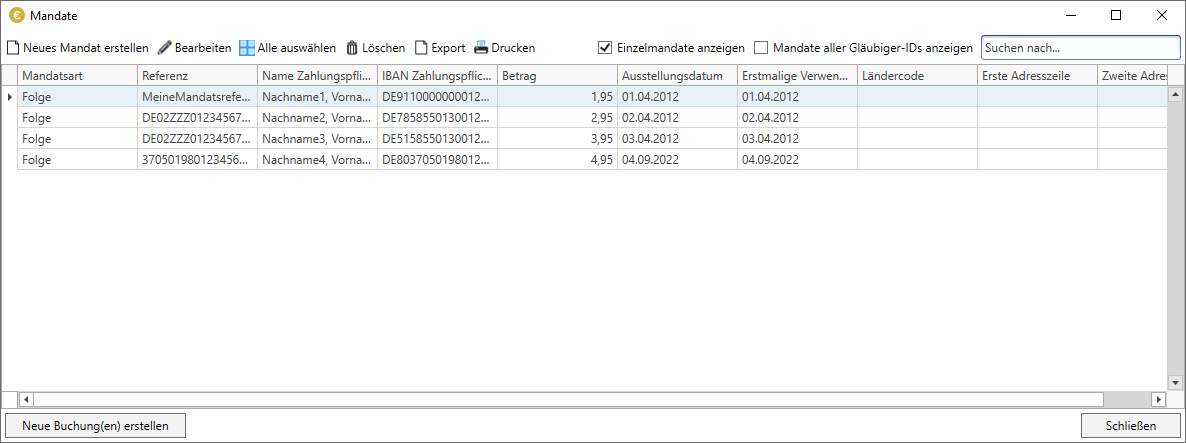
Task: Sort by IBAN Zahlungspflichtiger column header
Action: pyautogui.click(x=437, y=76)
